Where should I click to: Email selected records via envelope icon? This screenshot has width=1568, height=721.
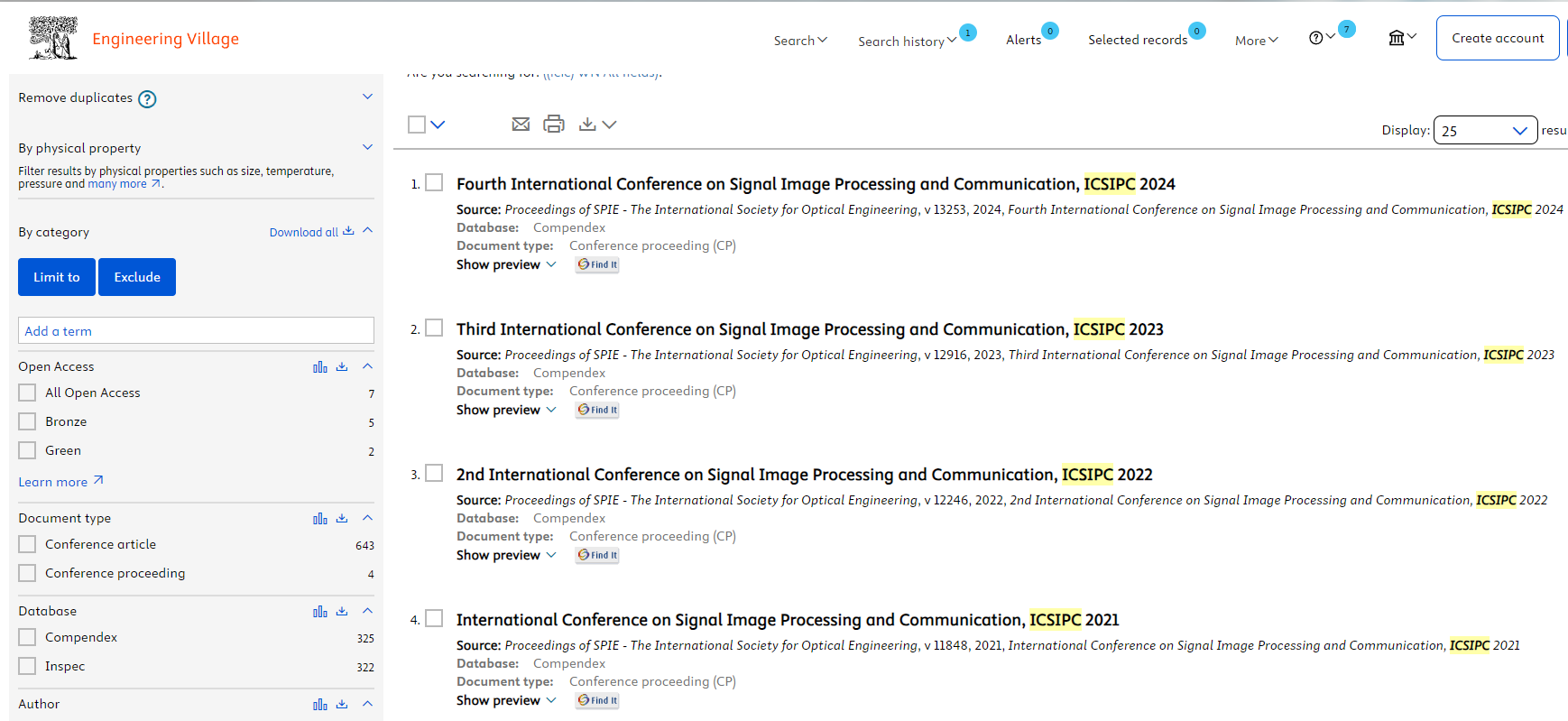point(521,125)
